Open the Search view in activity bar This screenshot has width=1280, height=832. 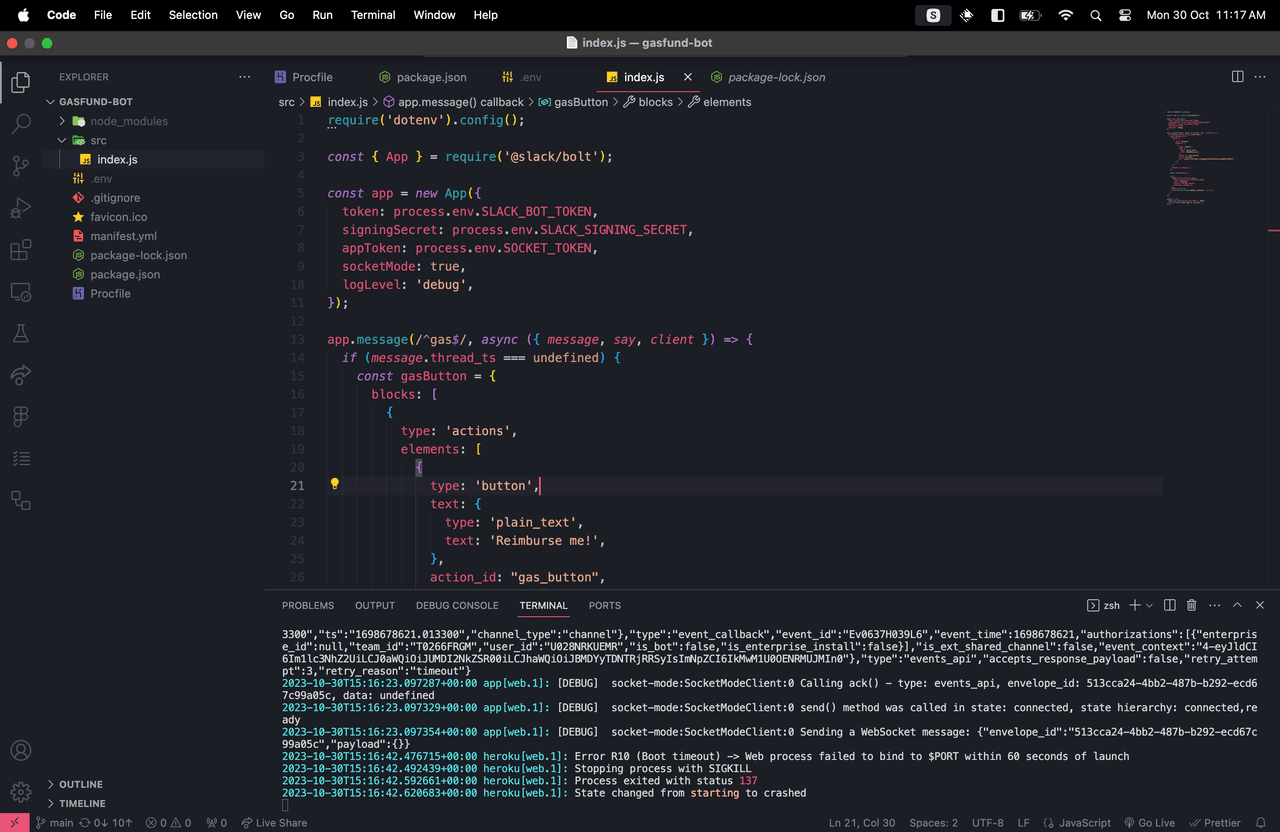click(20, 125)
